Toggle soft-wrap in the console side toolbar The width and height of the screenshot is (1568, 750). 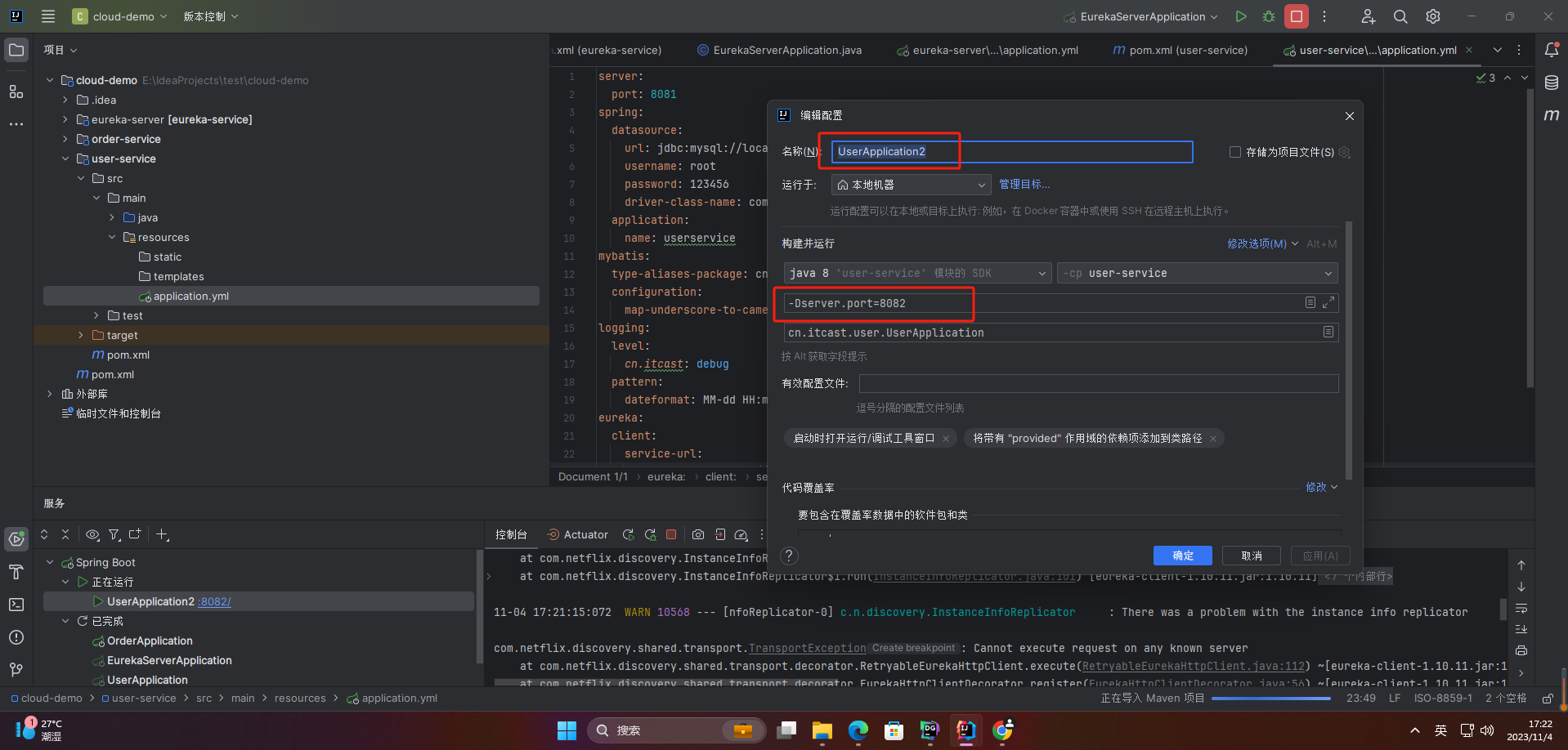pyautogui.click(x=1521, y=608)
